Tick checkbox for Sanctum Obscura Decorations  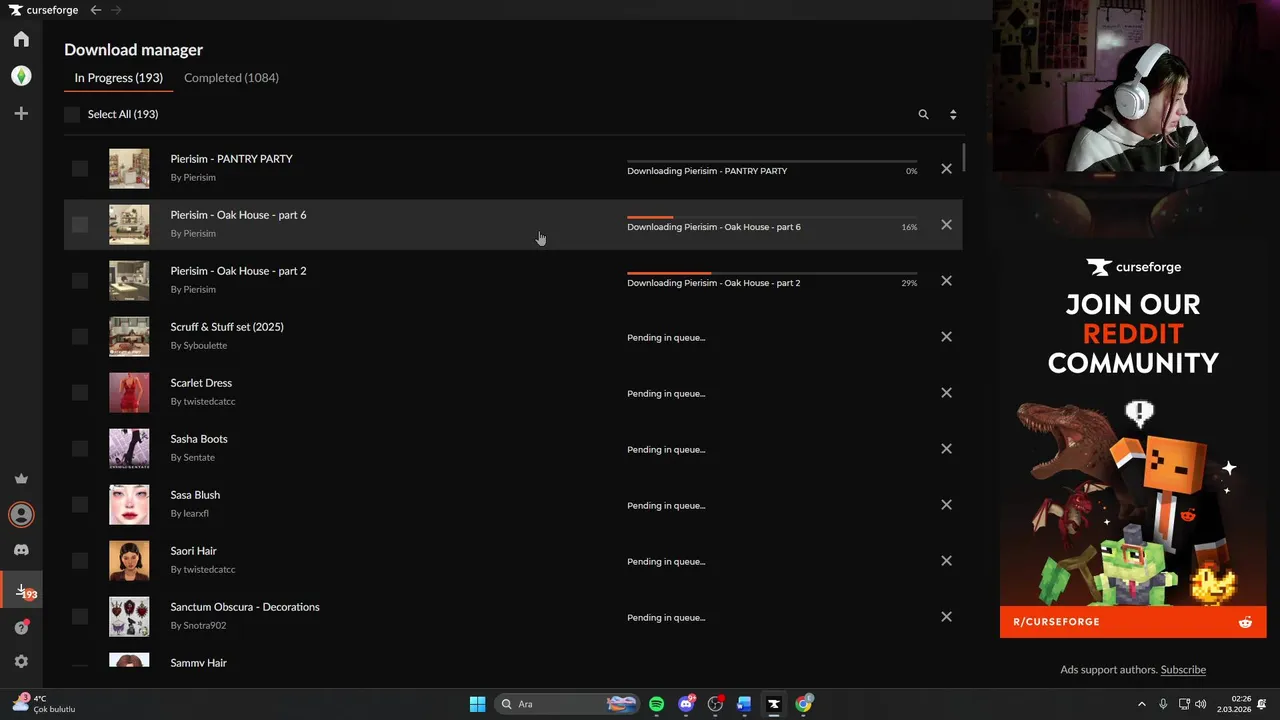pos(80,617)
